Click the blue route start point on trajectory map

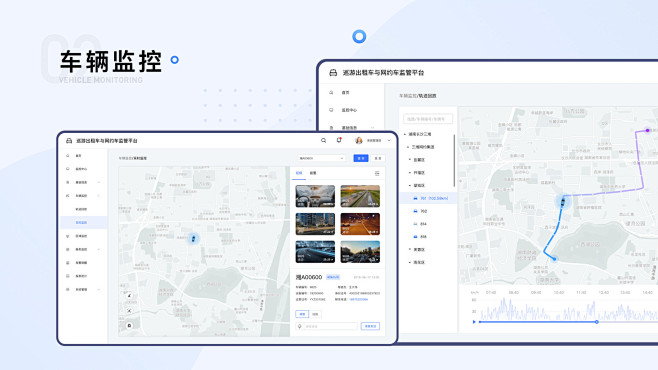click(554, 259)
